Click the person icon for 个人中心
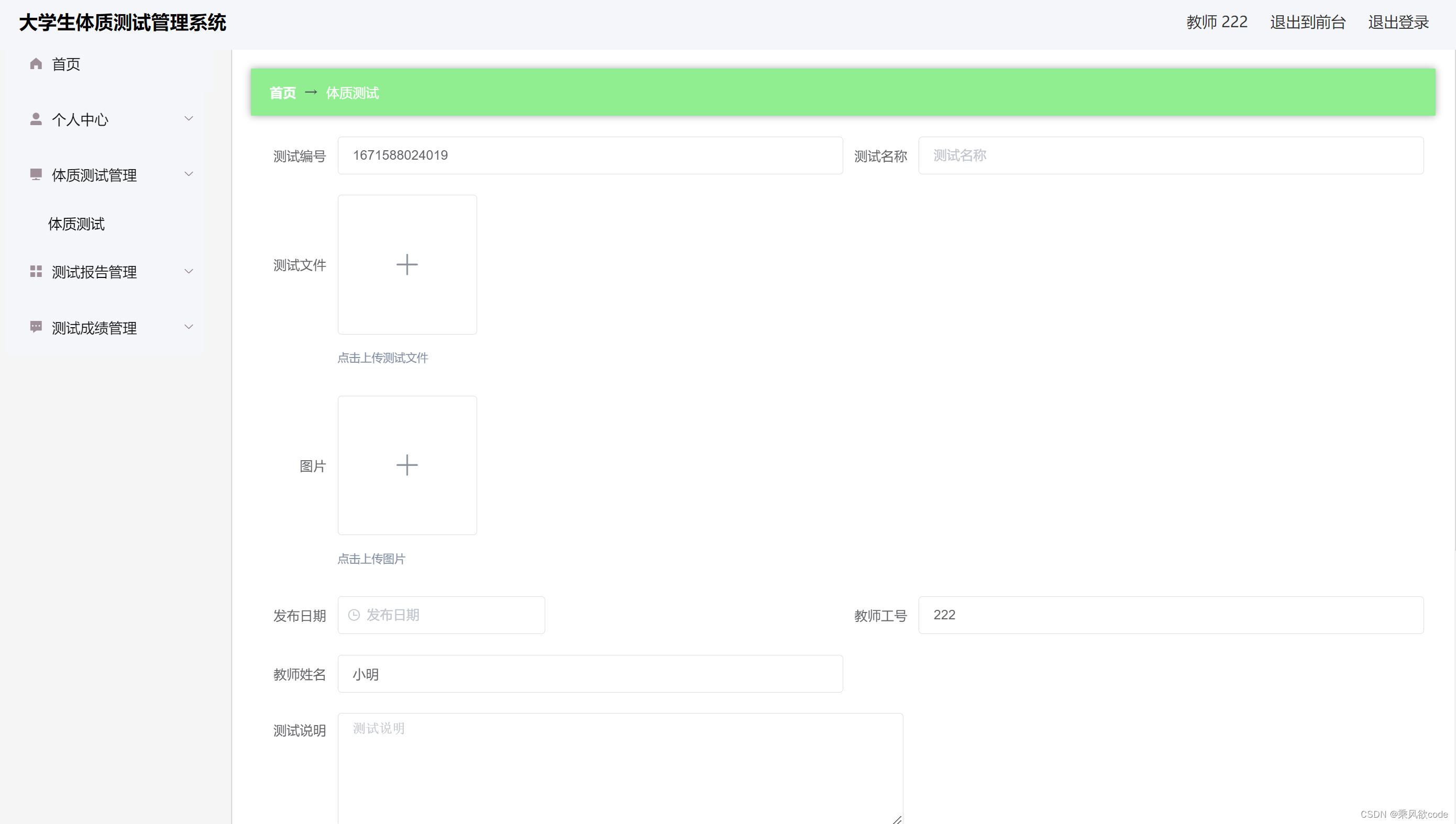 coord(36,119)
